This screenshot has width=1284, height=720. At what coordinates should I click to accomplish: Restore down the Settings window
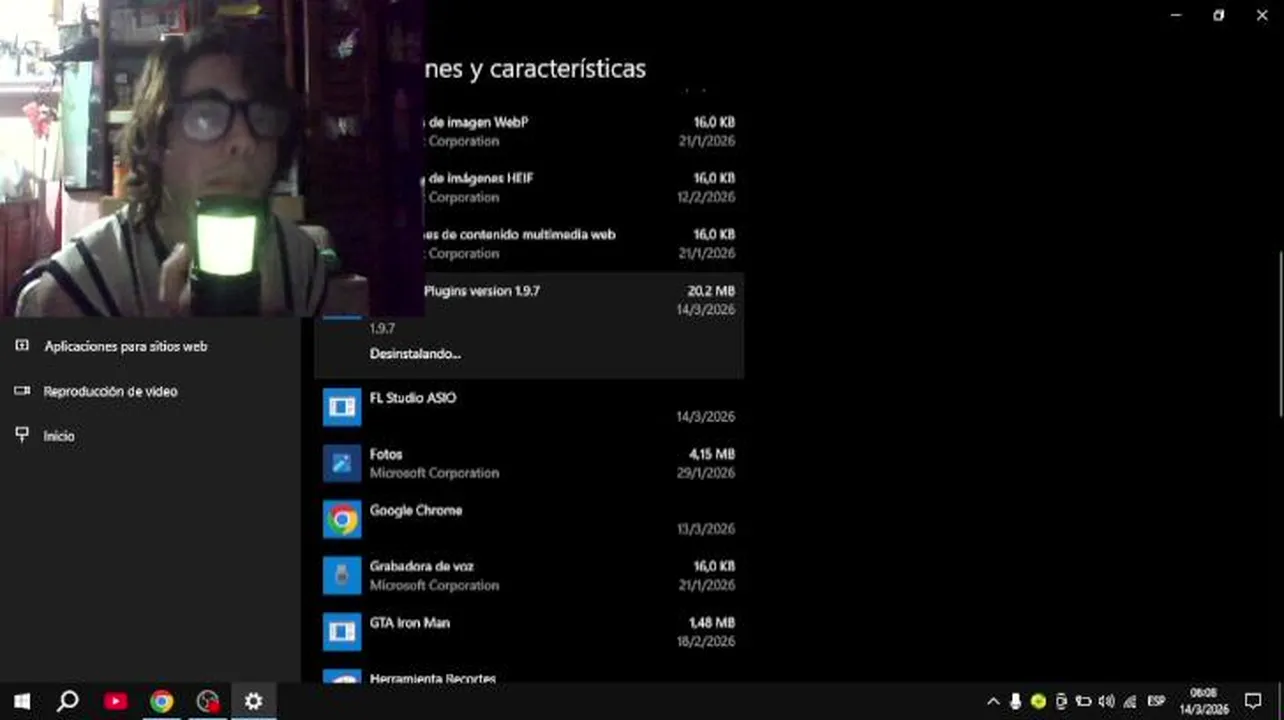(1218, 15)
